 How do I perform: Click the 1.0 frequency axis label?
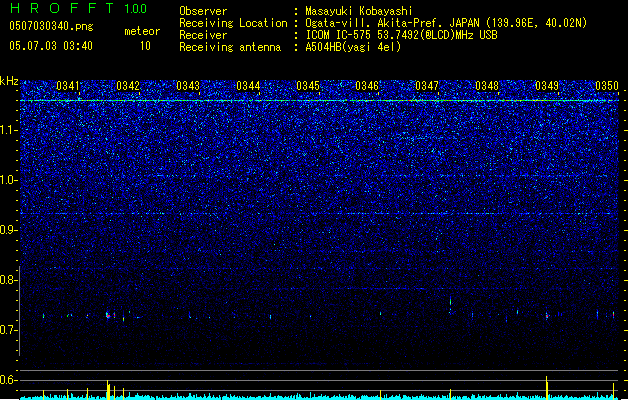pos(9,180)
